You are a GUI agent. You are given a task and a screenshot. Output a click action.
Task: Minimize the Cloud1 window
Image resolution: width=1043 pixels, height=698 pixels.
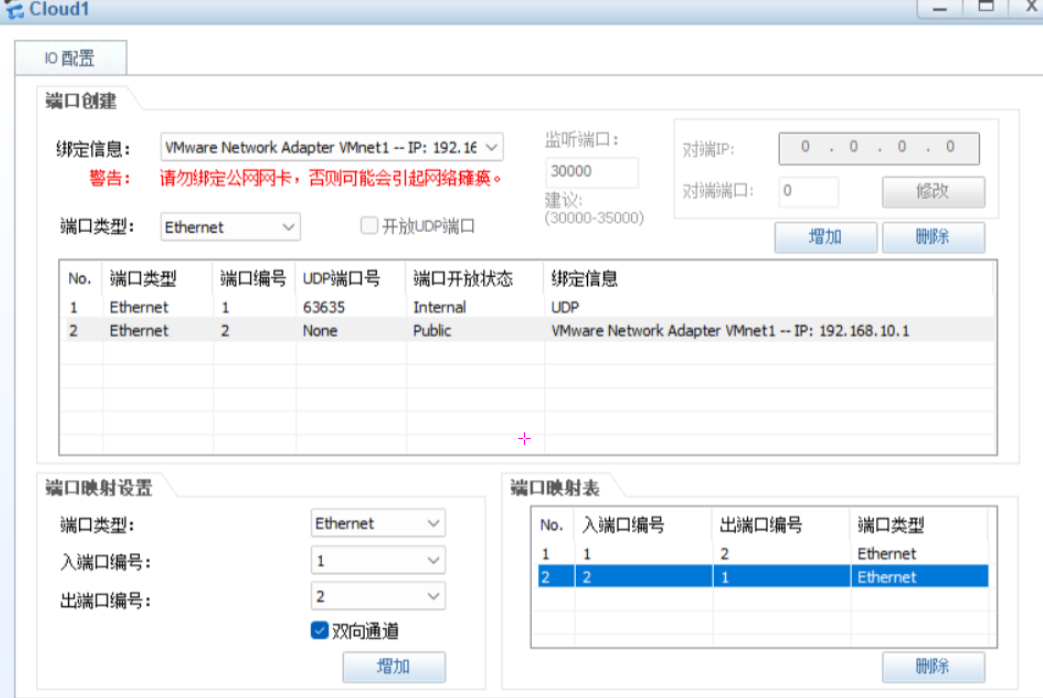939,8
